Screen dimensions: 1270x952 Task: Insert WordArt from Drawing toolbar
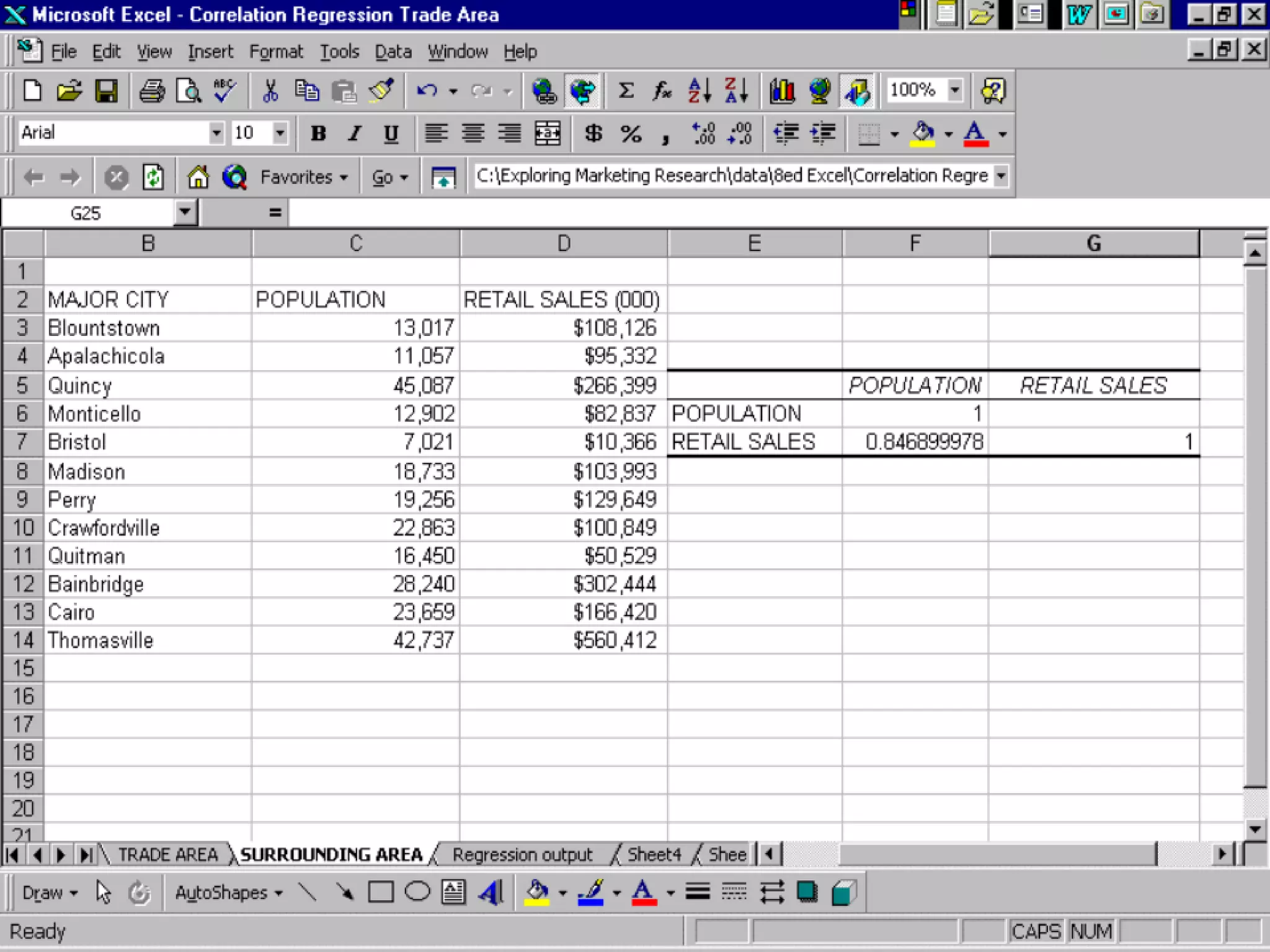pyautogui.click(x=491, y=893)
